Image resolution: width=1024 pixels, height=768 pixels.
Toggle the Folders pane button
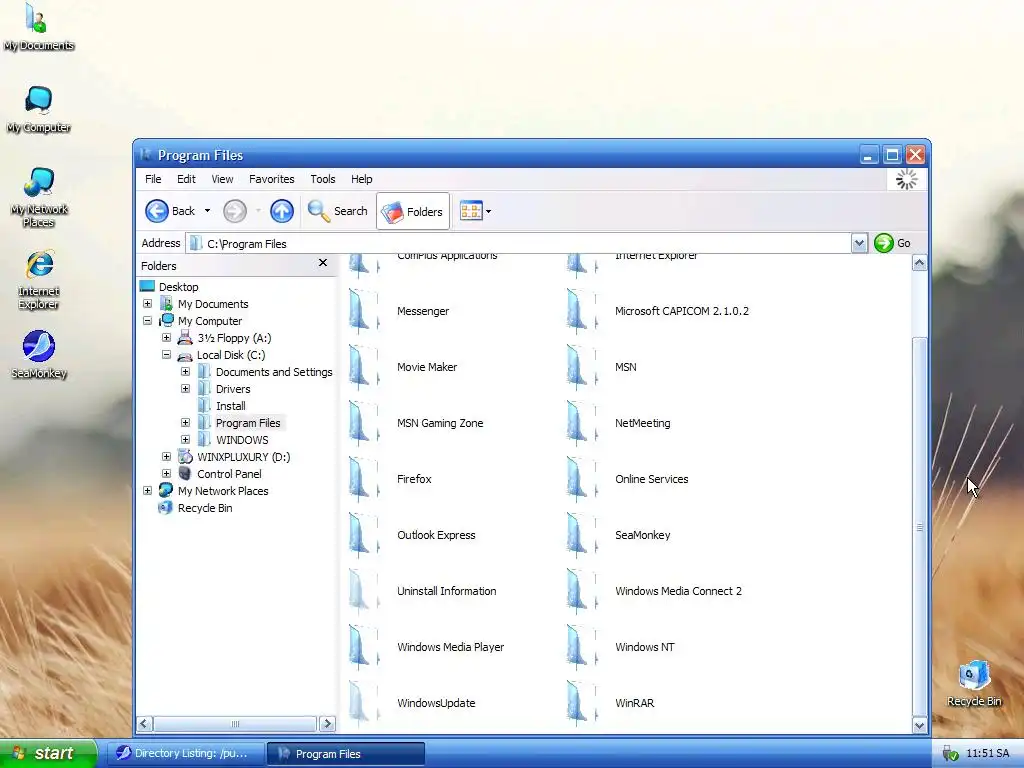(x=413, y=211)
